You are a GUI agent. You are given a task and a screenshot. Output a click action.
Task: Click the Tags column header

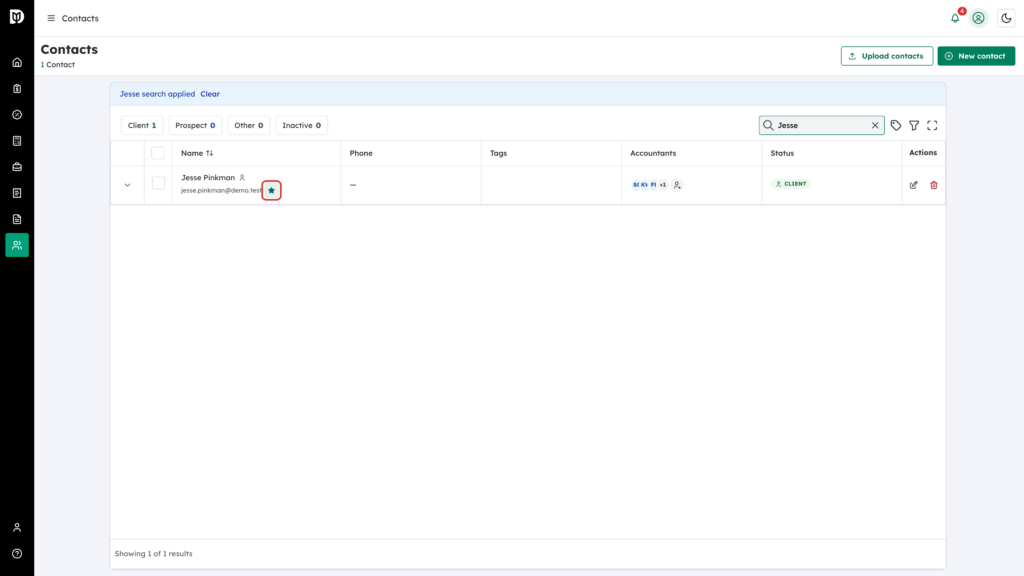point(498,153)
